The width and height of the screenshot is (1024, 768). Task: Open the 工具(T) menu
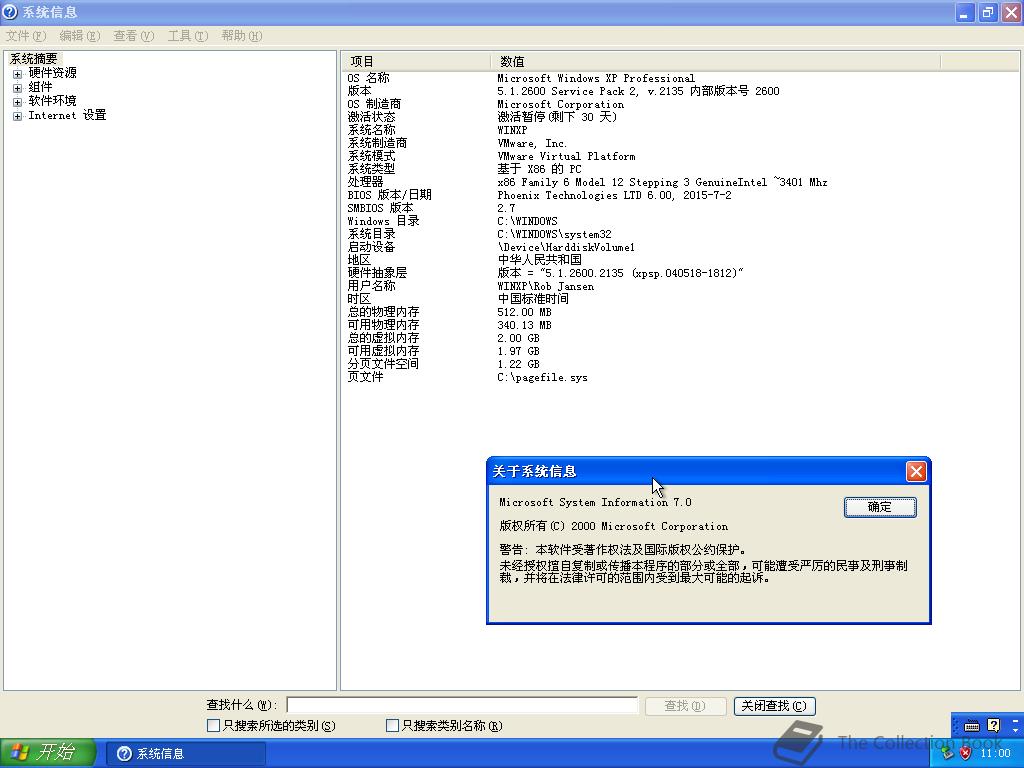(187, 36)
